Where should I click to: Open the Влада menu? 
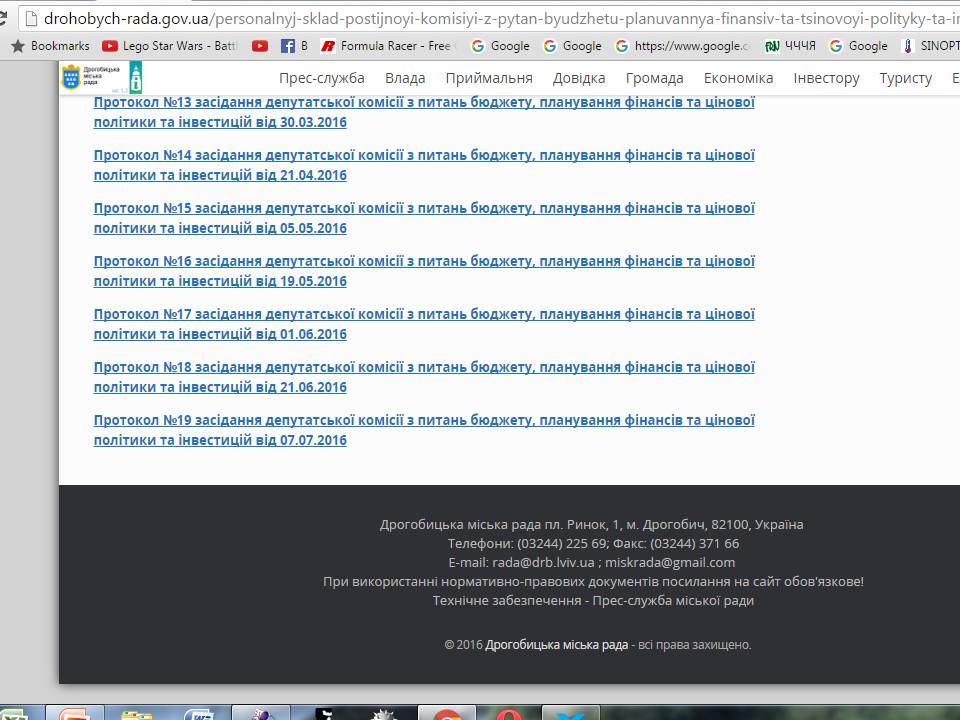coord(405,78)
